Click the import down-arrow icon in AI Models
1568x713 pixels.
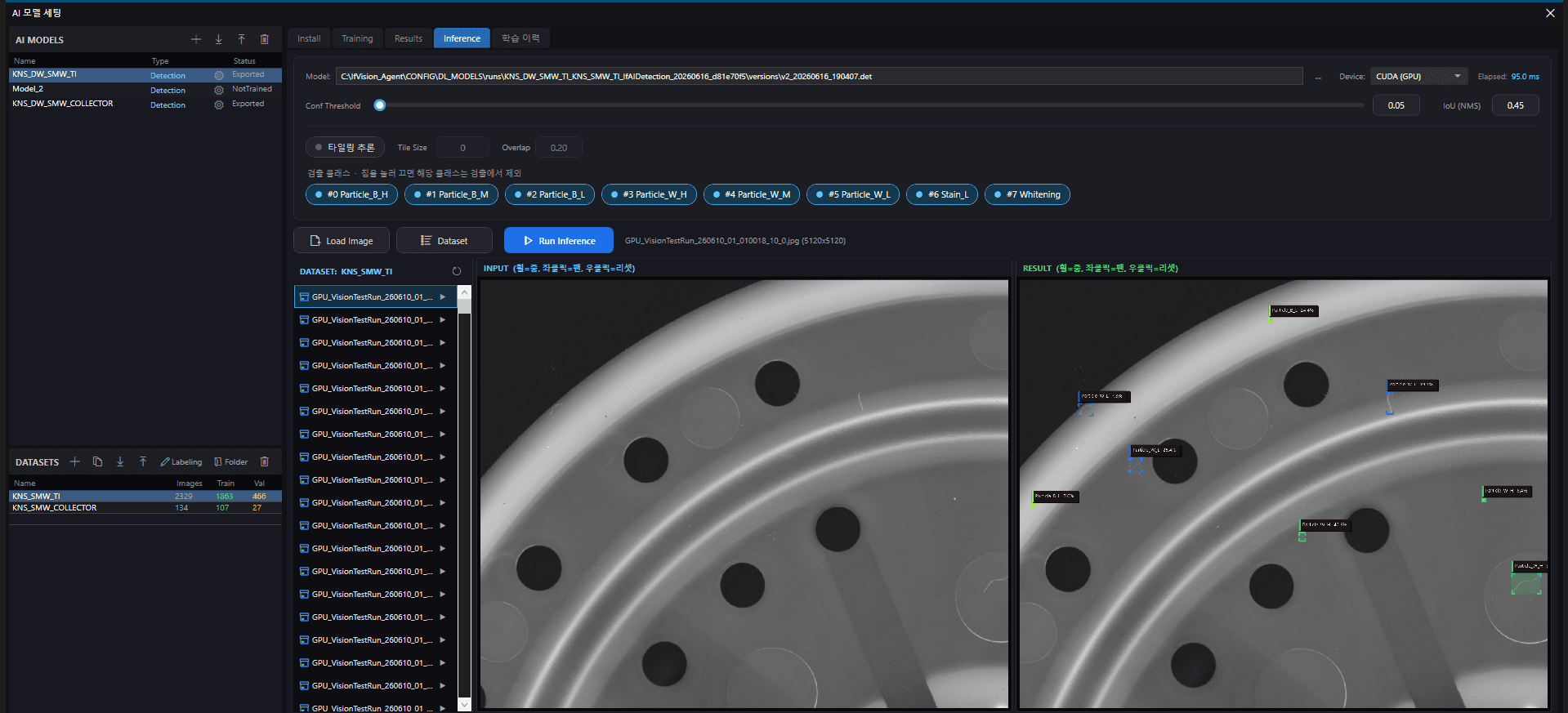coord(219,39)
